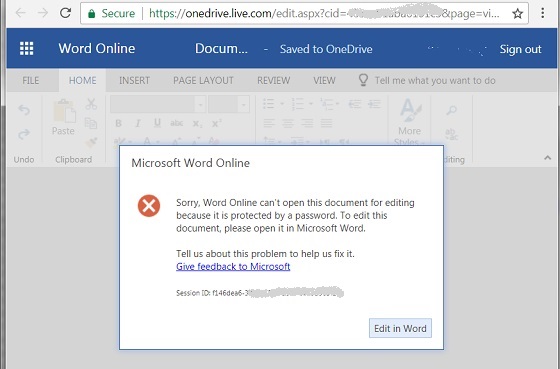Click the decrease indent icon
This screenshot has height=369, width=560.
pyautogui.click(x=355, y=104)
